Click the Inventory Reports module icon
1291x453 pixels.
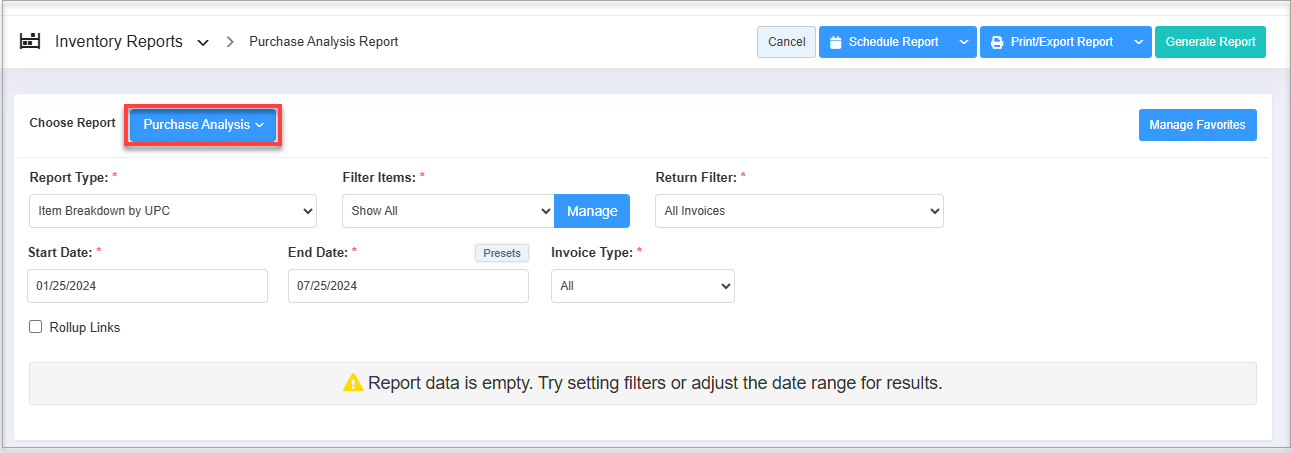click(x=30, y=42)
